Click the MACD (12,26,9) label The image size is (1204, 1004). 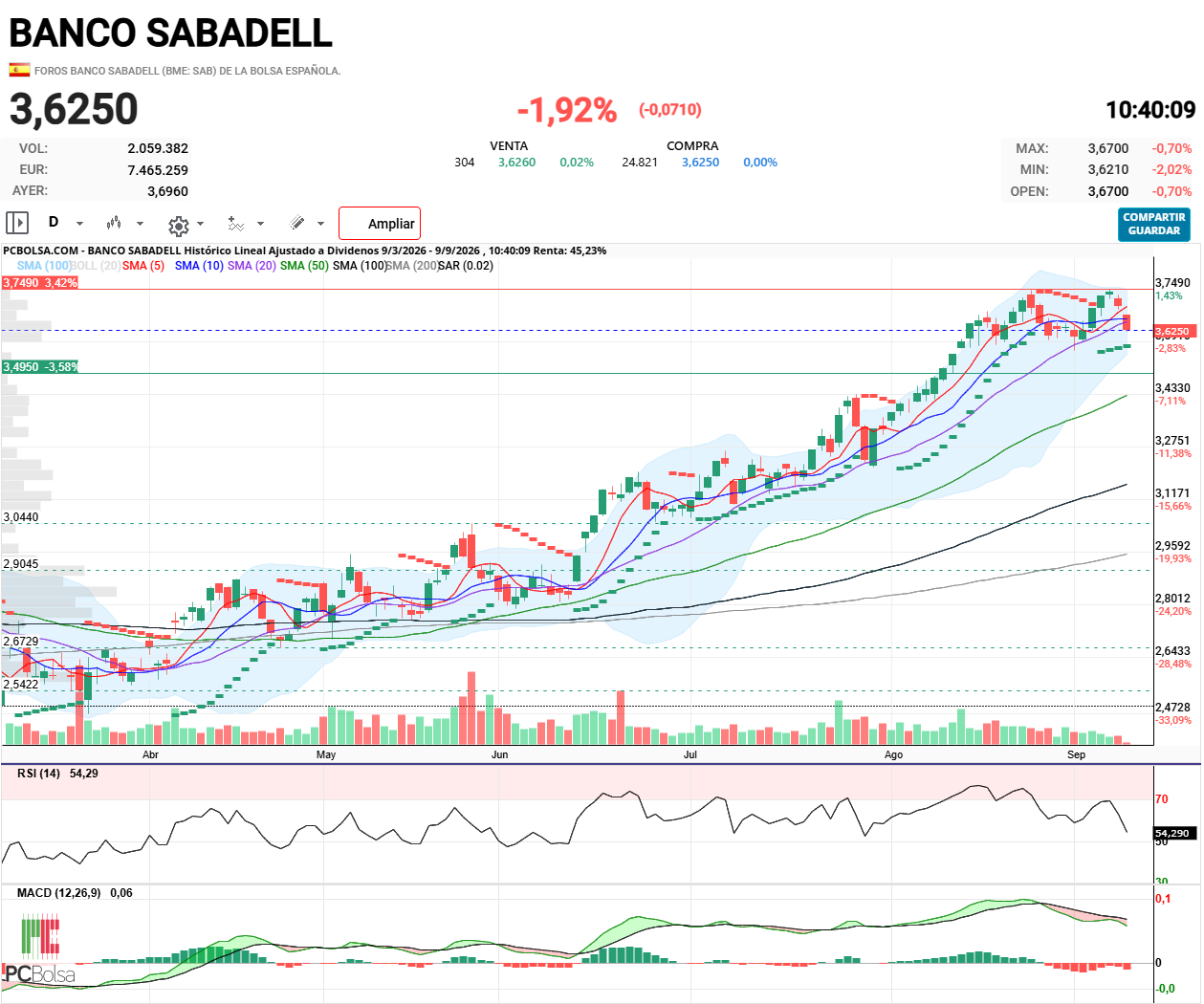coord(60,893)
